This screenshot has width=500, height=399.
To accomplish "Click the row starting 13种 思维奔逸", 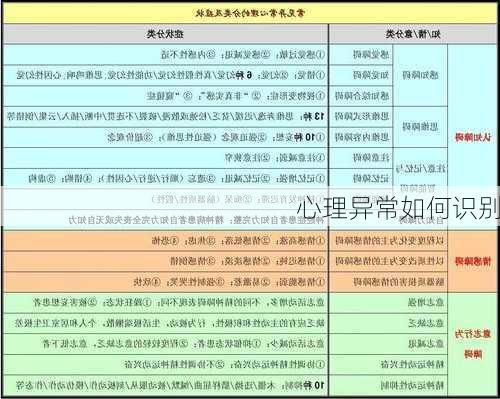I will pyautogui.click(x=165, y=117).
